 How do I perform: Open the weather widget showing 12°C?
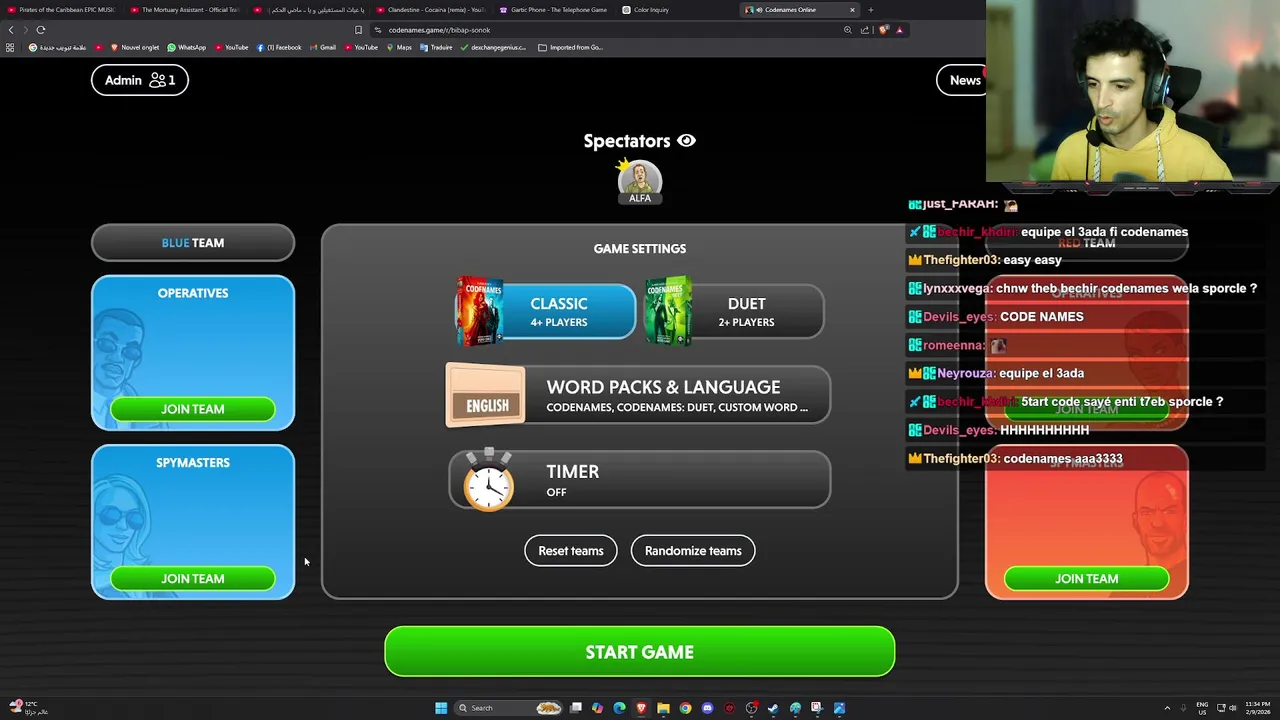pyautogui.click(x=28, y=708)
